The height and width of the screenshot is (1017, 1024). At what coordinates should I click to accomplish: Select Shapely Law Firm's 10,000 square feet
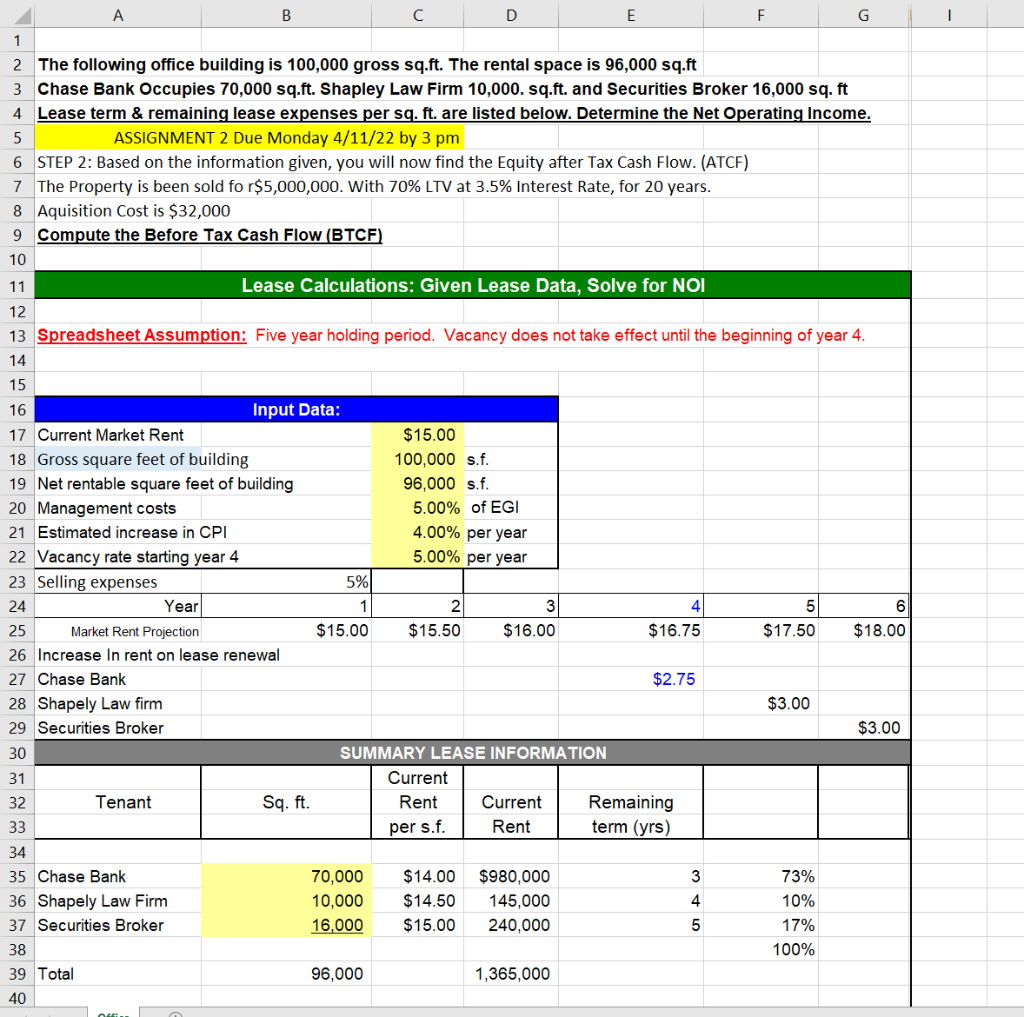tap(286, 901)
